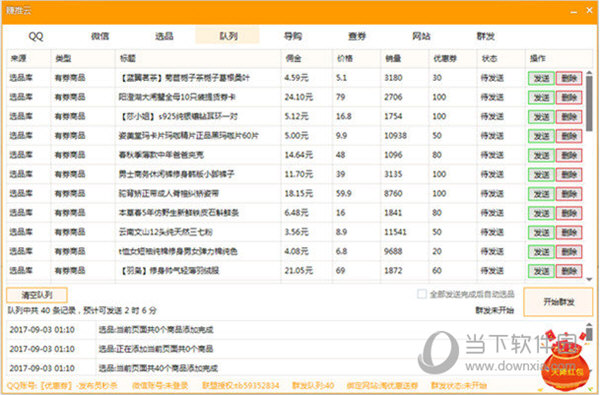Click the 5.1 price cell

click(341, 78)
